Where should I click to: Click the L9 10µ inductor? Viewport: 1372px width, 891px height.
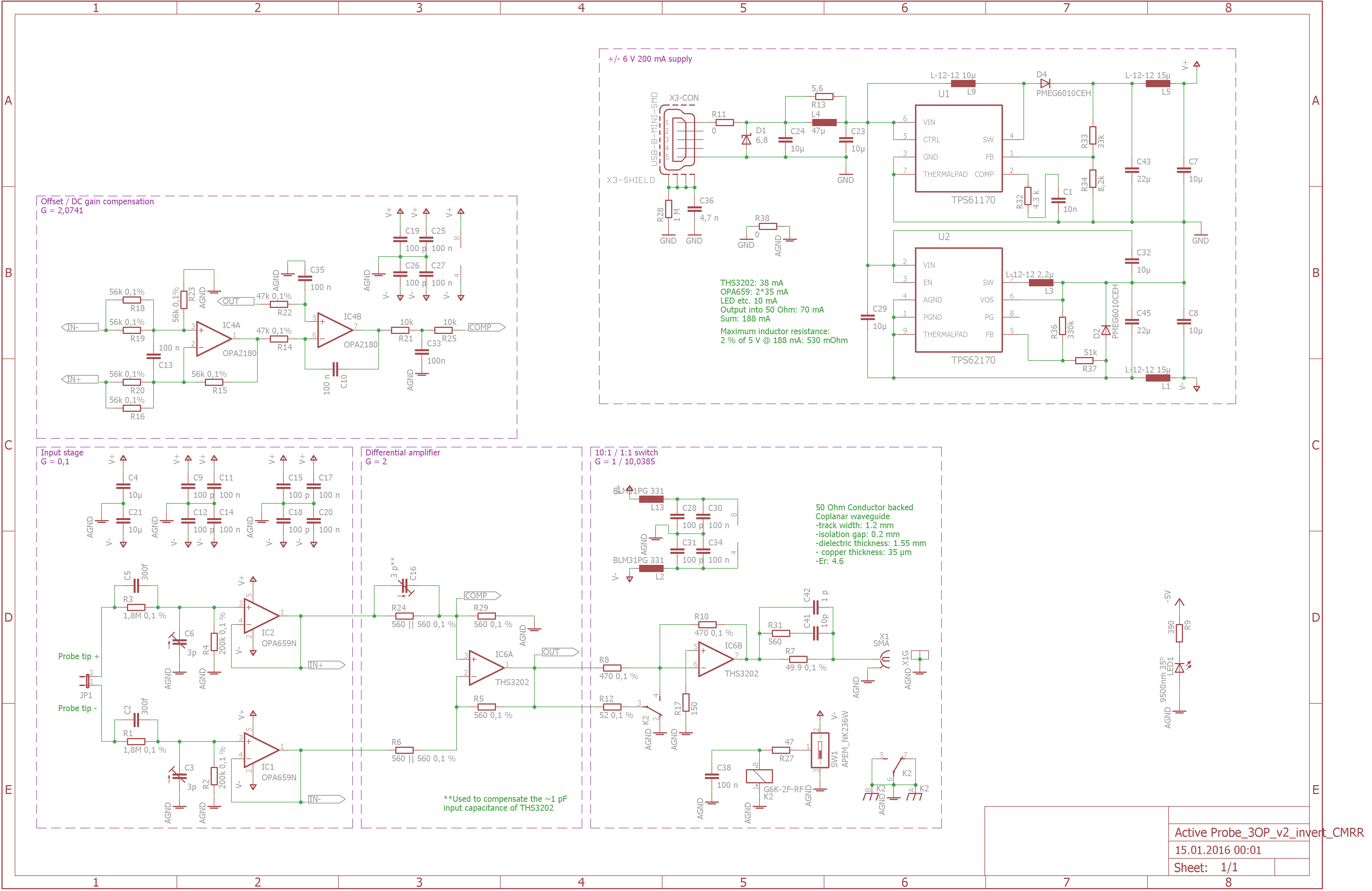(963, 83)
